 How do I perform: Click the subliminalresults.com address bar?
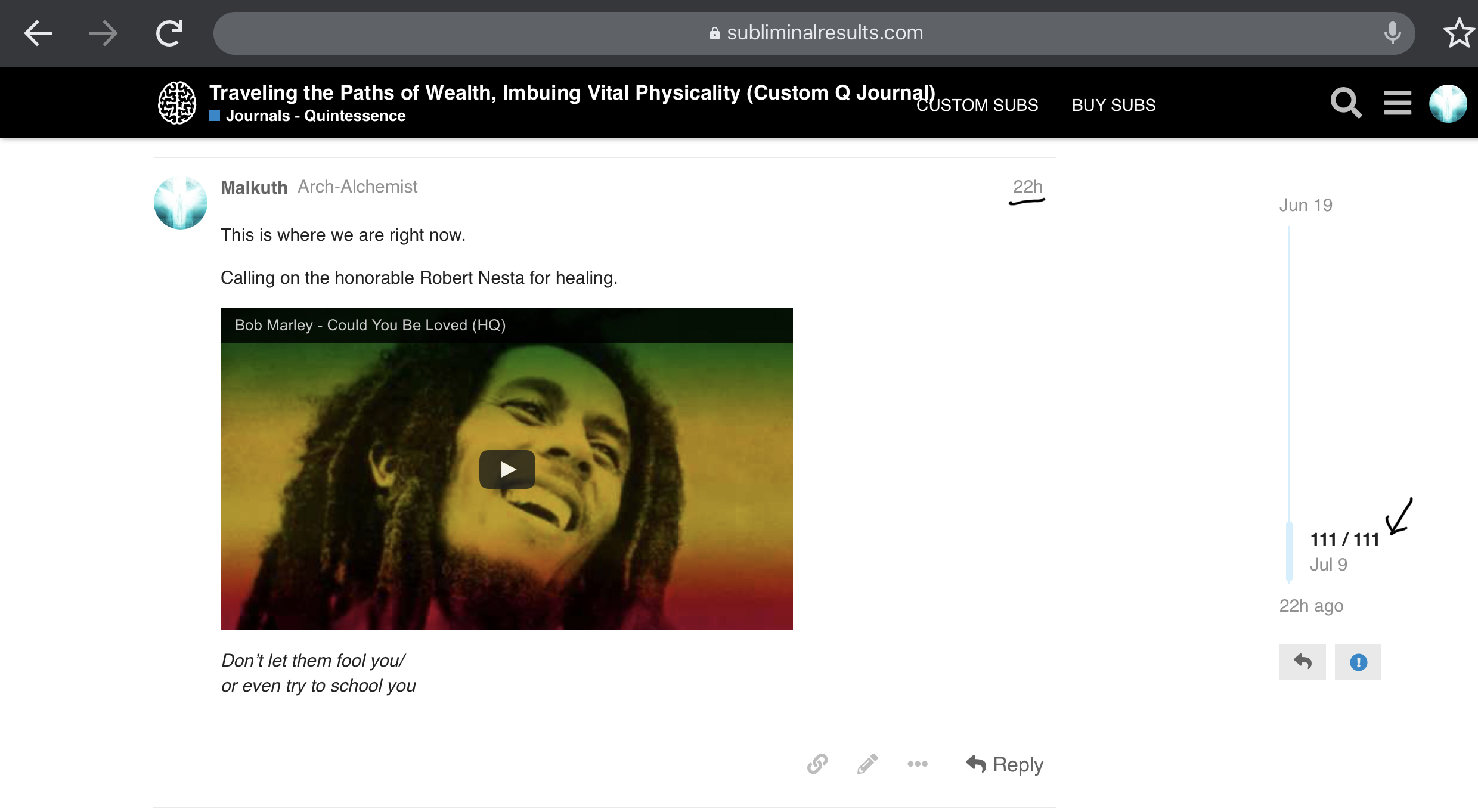point(814,33)
